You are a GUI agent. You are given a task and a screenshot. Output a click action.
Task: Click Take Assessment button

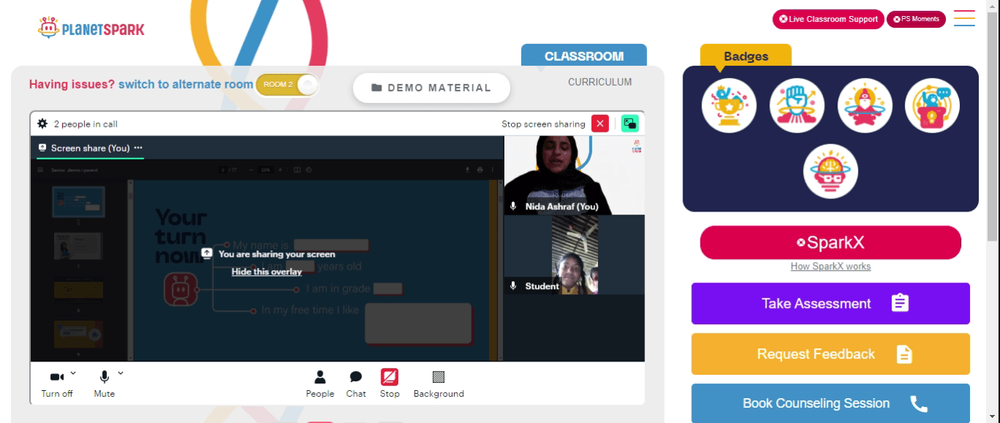[x=830, y=304]
